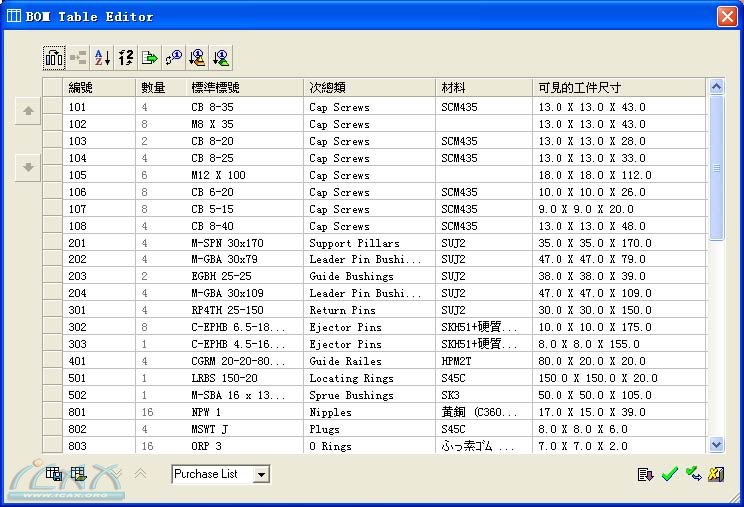Click the 'Guide Bushings' cell
Viewport: 744px width, 507px height.
click(x=369, y=276)
